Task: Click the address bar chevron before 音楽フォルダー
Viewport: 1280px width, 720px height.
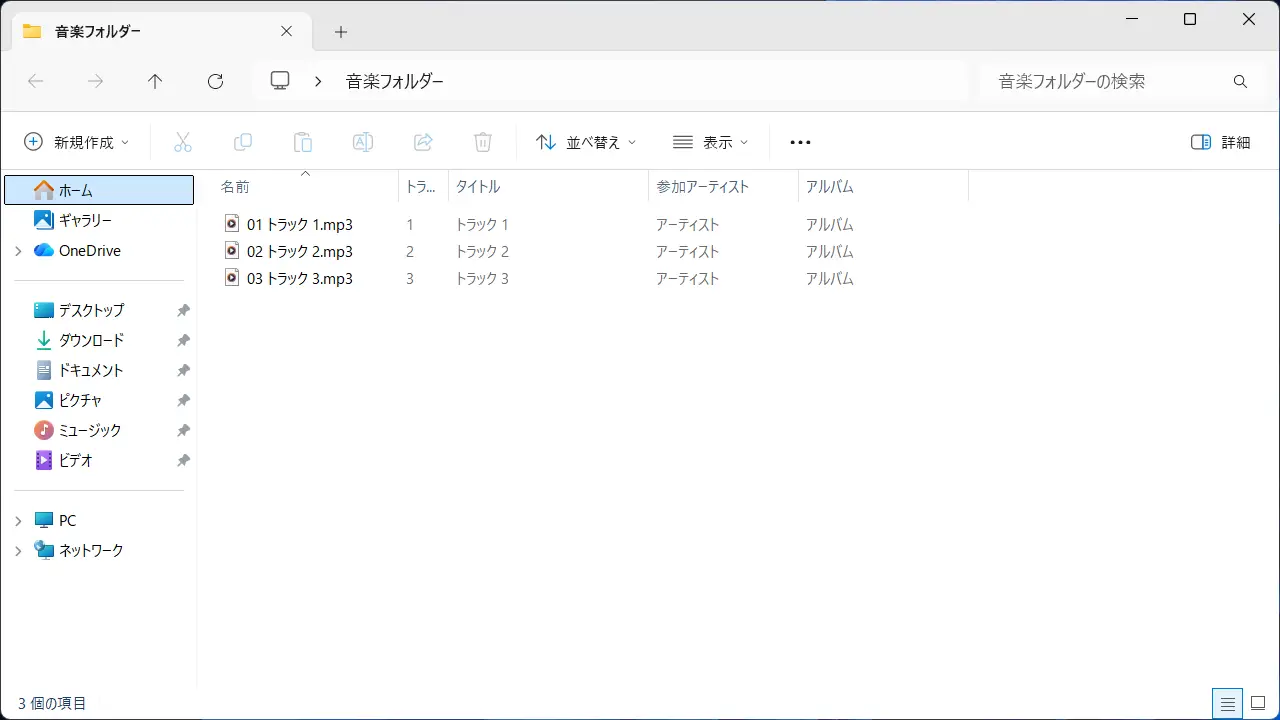Action: (x=318, y=82)
